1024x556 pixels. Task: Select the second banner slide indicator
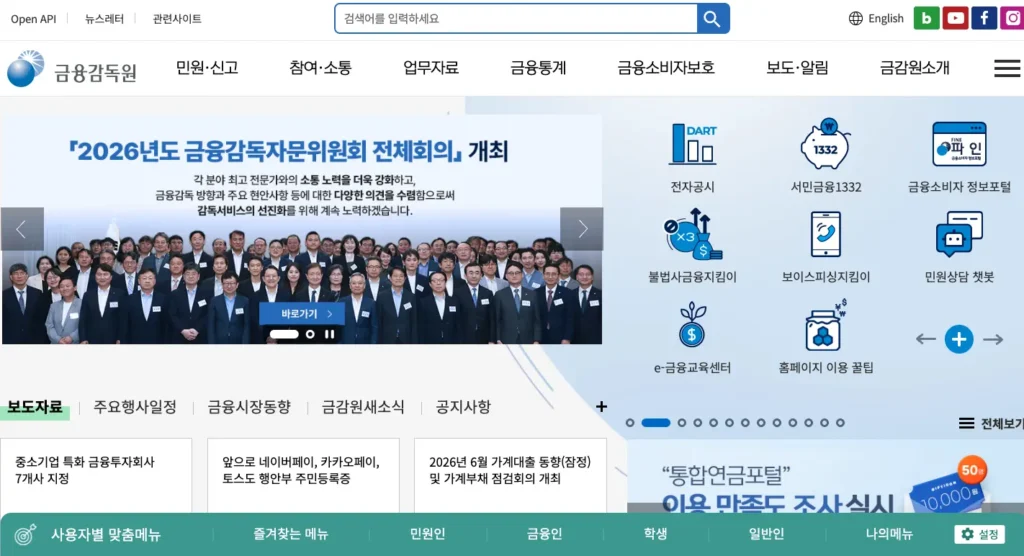310,334
